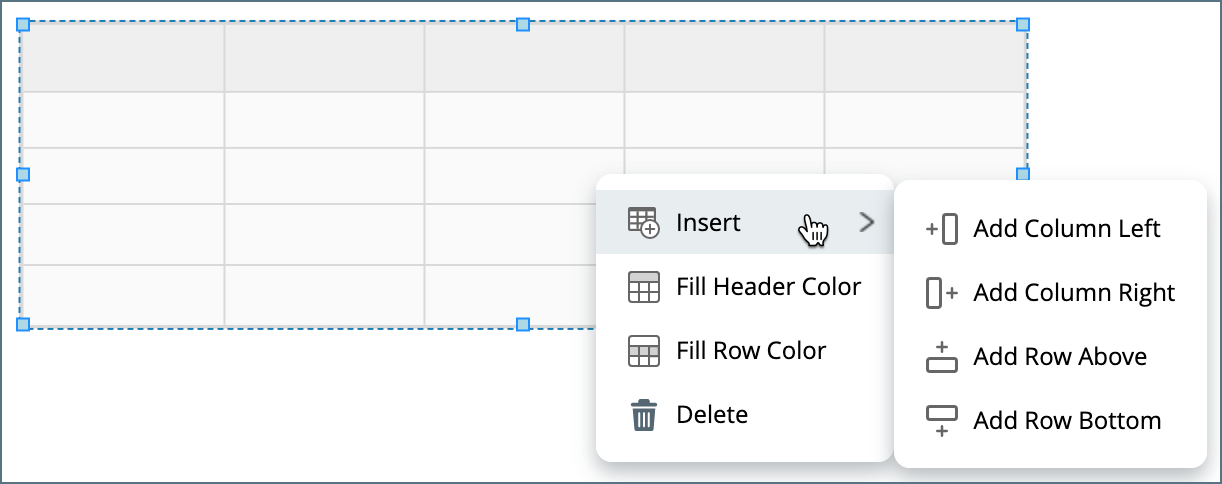Select Delete from the context menu

click(712, 415)
